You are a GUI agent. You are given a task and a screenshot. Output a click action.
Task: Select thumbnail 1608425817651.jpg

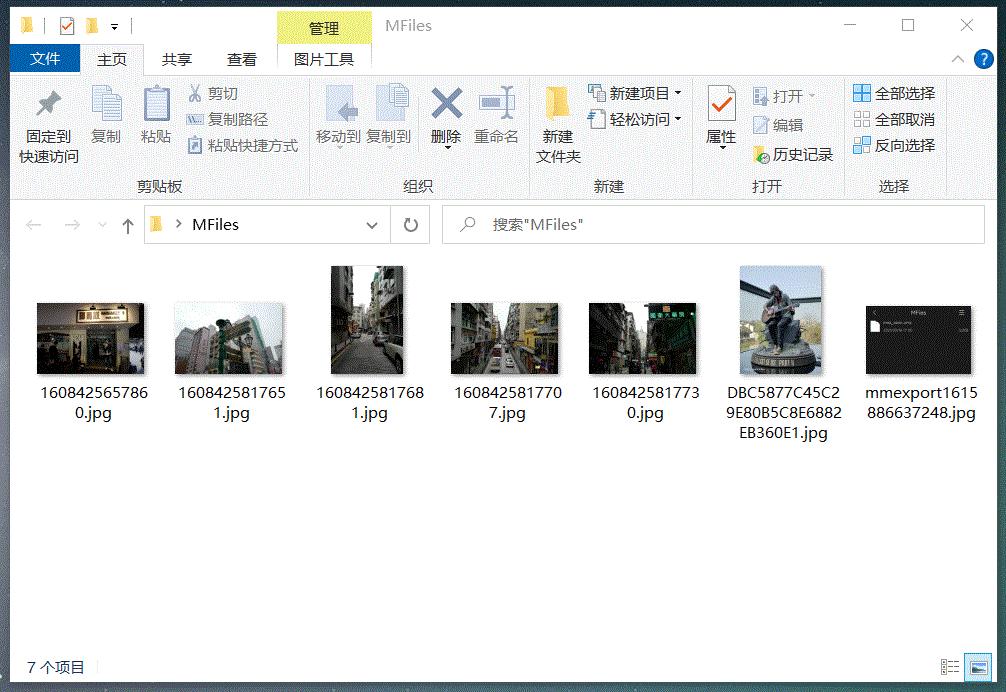click(228, 339)
